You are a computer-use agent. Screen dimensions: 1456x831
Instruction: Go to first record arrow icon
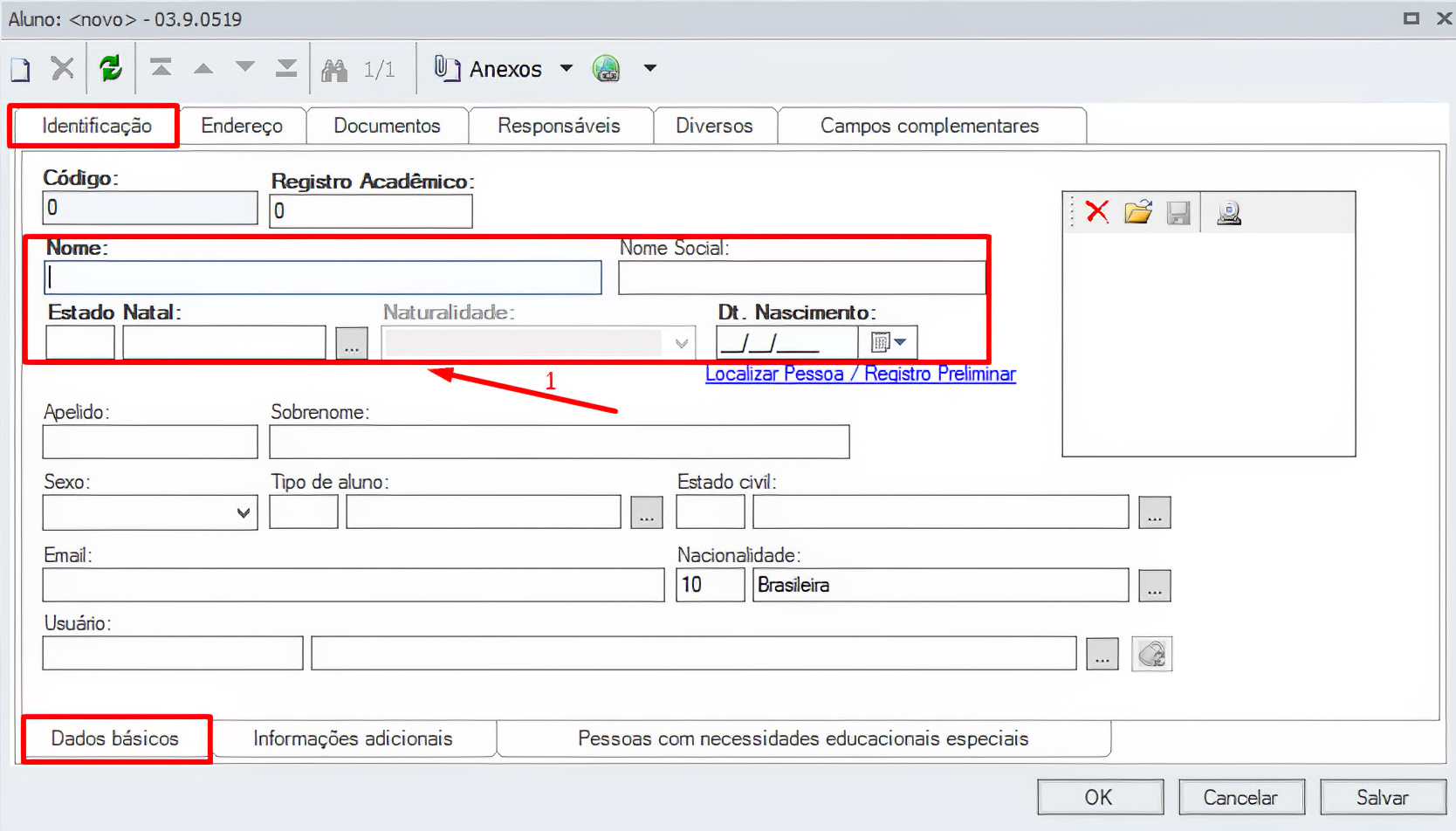[161, 68]
